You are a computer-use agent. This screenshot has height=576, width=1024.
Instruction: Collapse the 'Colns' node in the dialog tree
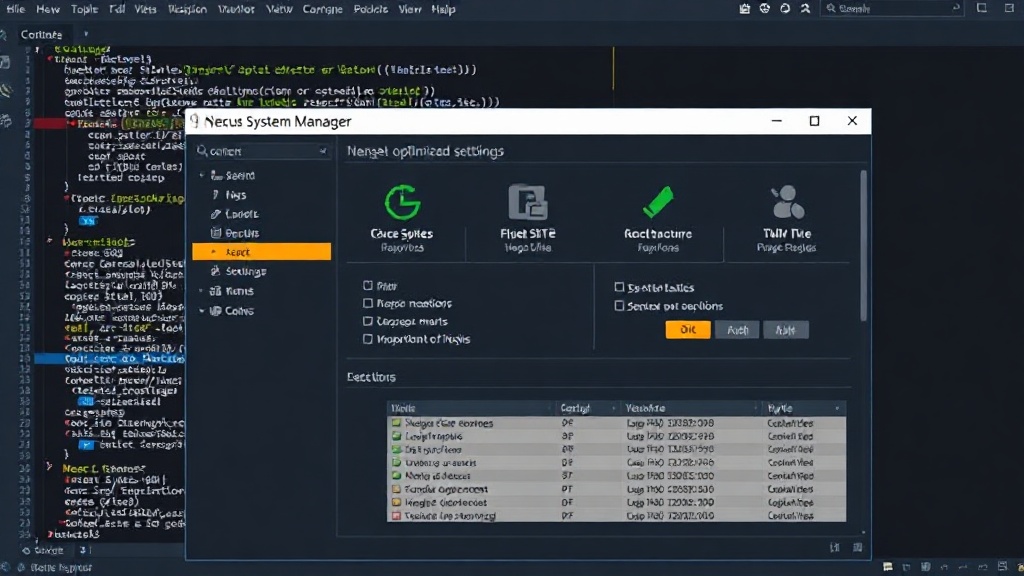202,311
